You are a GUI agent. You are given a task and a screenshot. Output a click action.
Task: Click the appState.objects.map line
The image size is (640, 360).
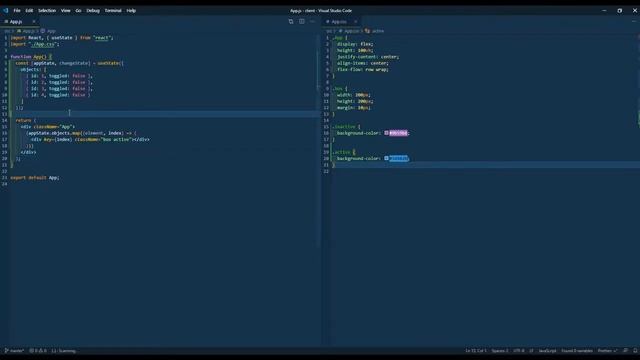pyautogui.click(x=81, y=133)
